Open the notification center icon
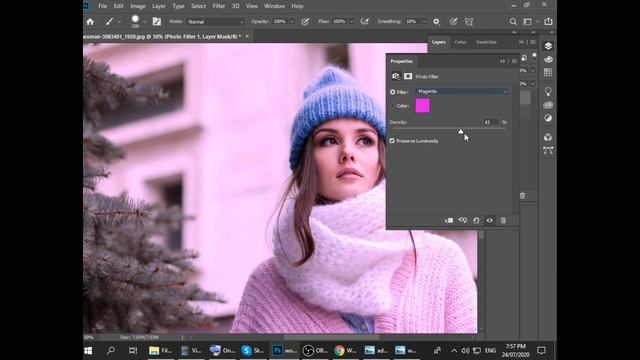640x360 pixels. [541, 350]
